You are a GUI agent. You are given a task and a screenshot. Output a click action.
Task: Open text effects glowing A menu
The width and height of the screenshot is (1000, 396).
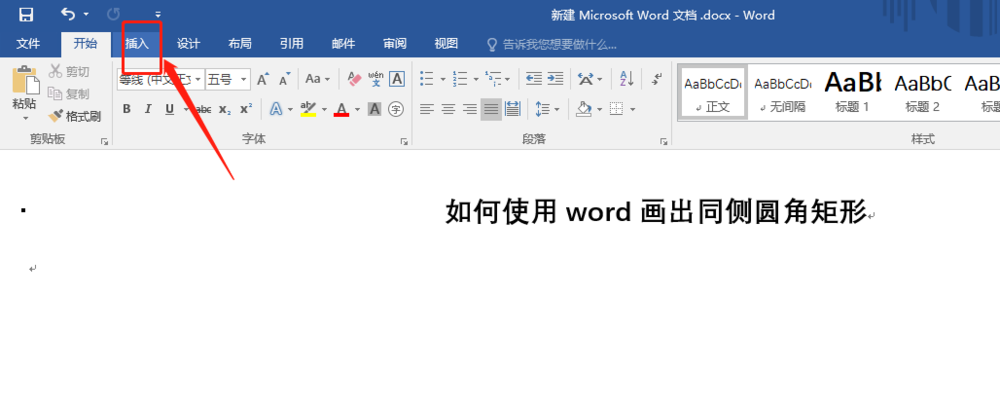276,109
